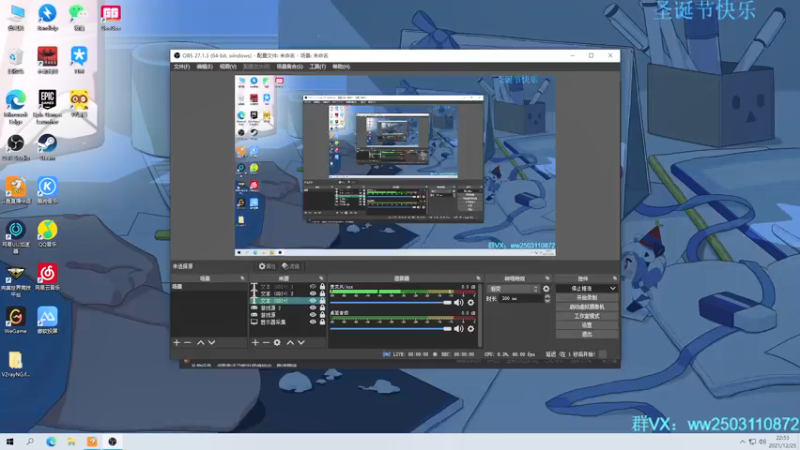Open 网易云音乐 desktop shortcut

pos(47,277)
